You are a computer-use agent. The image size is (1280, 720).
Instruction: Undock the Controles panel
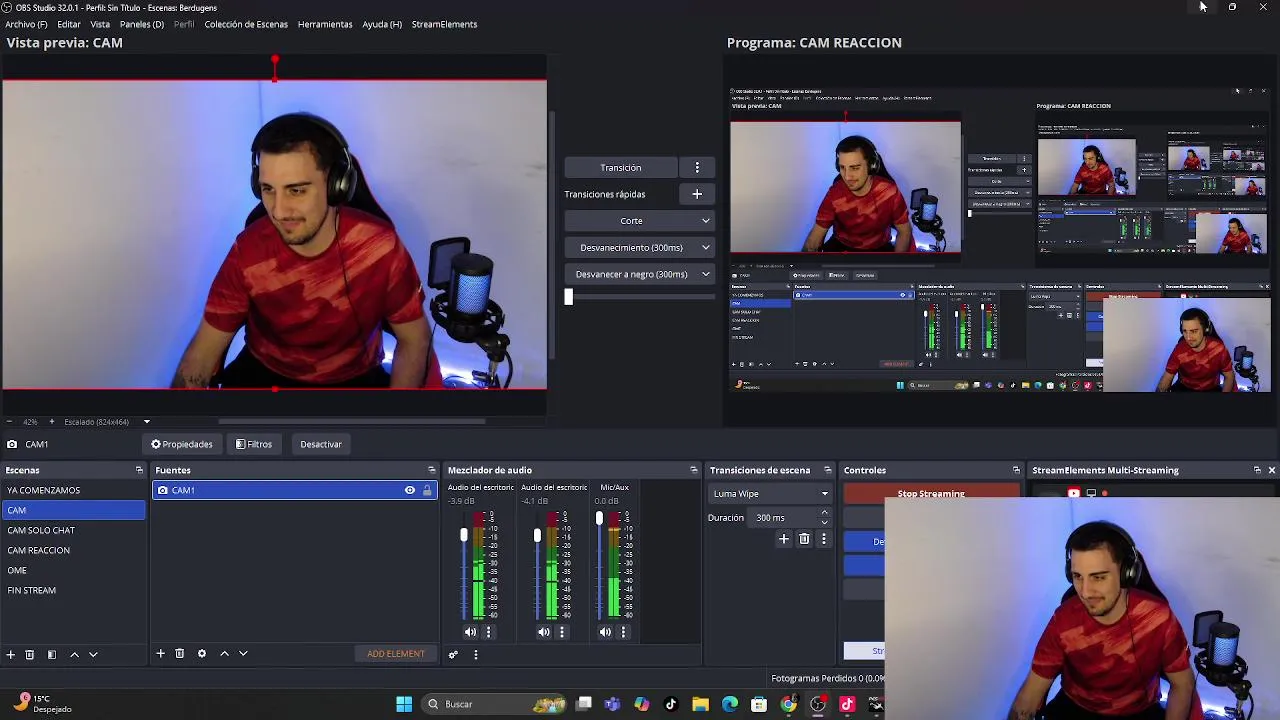1016,470
